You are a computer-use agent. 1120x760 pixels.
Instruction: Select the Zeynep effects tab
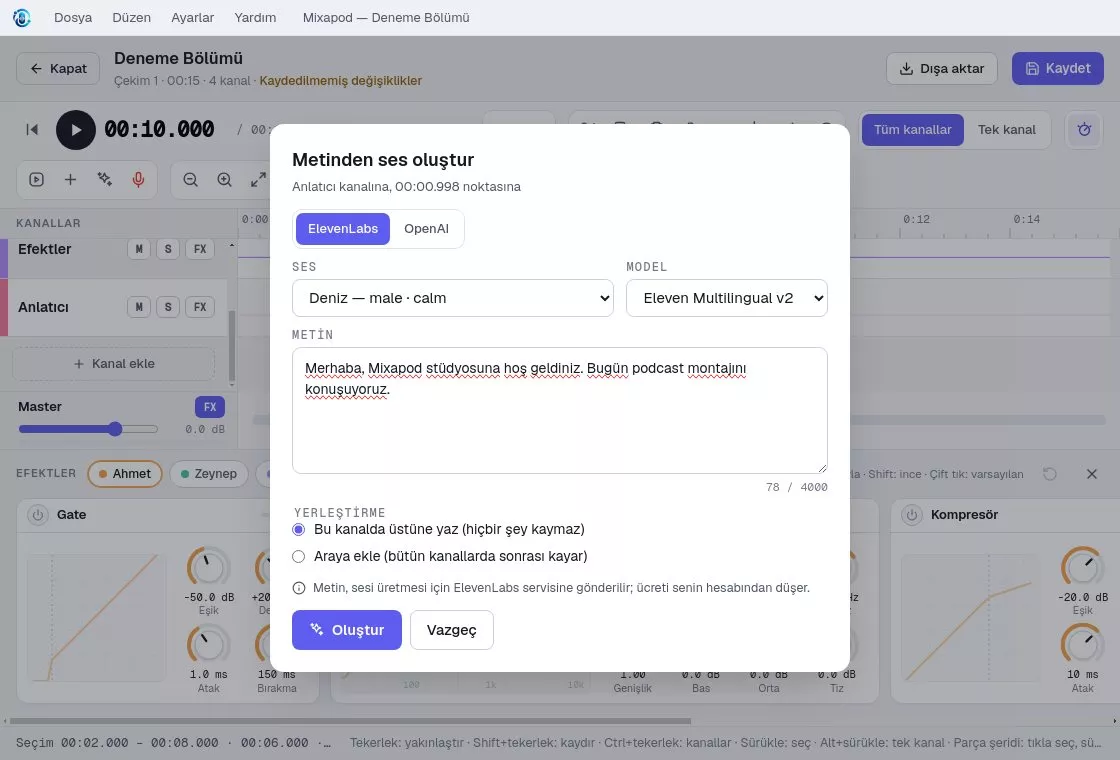click(209, 474)
